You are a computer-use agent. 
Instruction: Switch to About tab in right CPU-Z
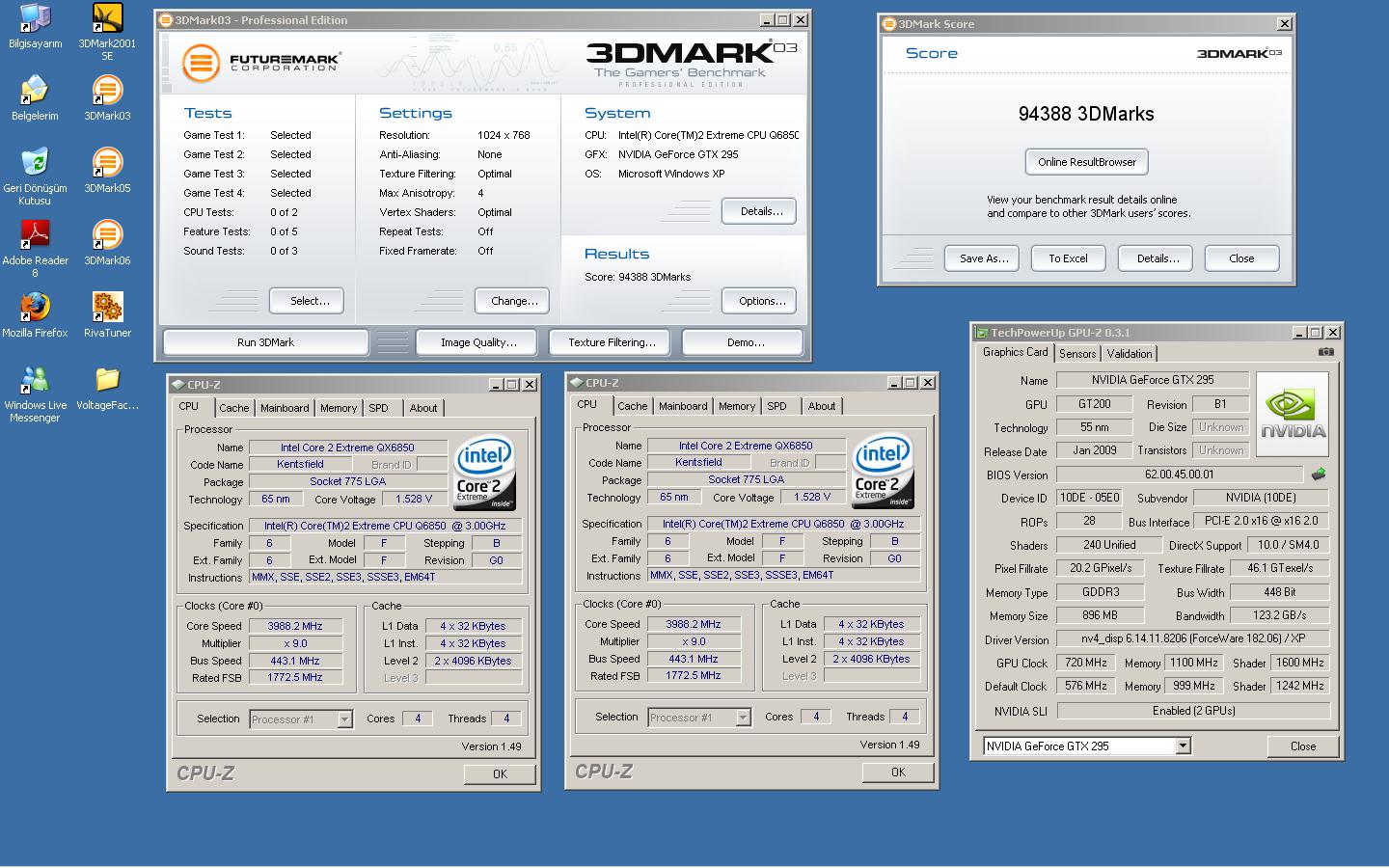pyautogui.click(x=822, y=406)
